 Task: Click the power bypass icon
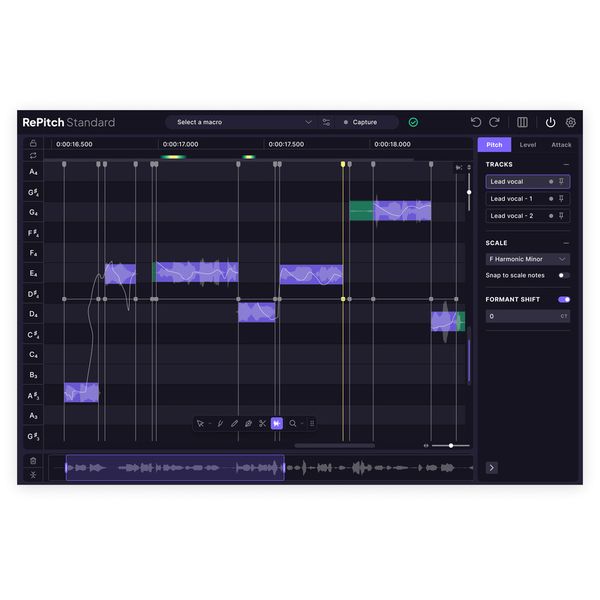point(550,122)
